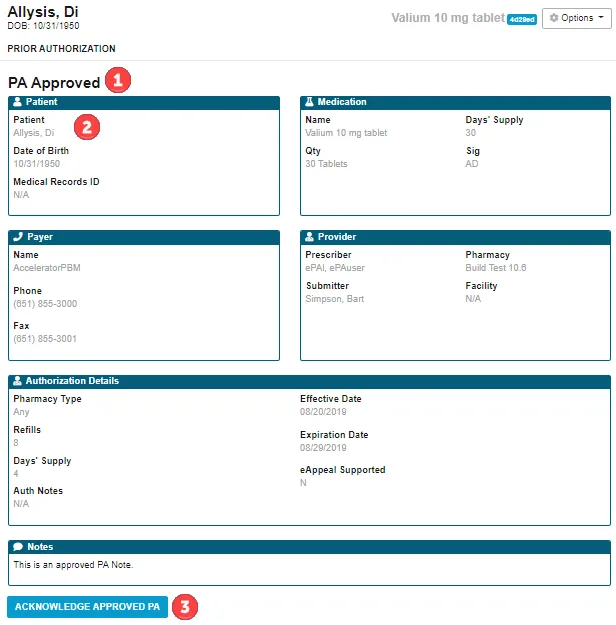Click the pharmacy value Build Test 10.6

tap(496, 268)
